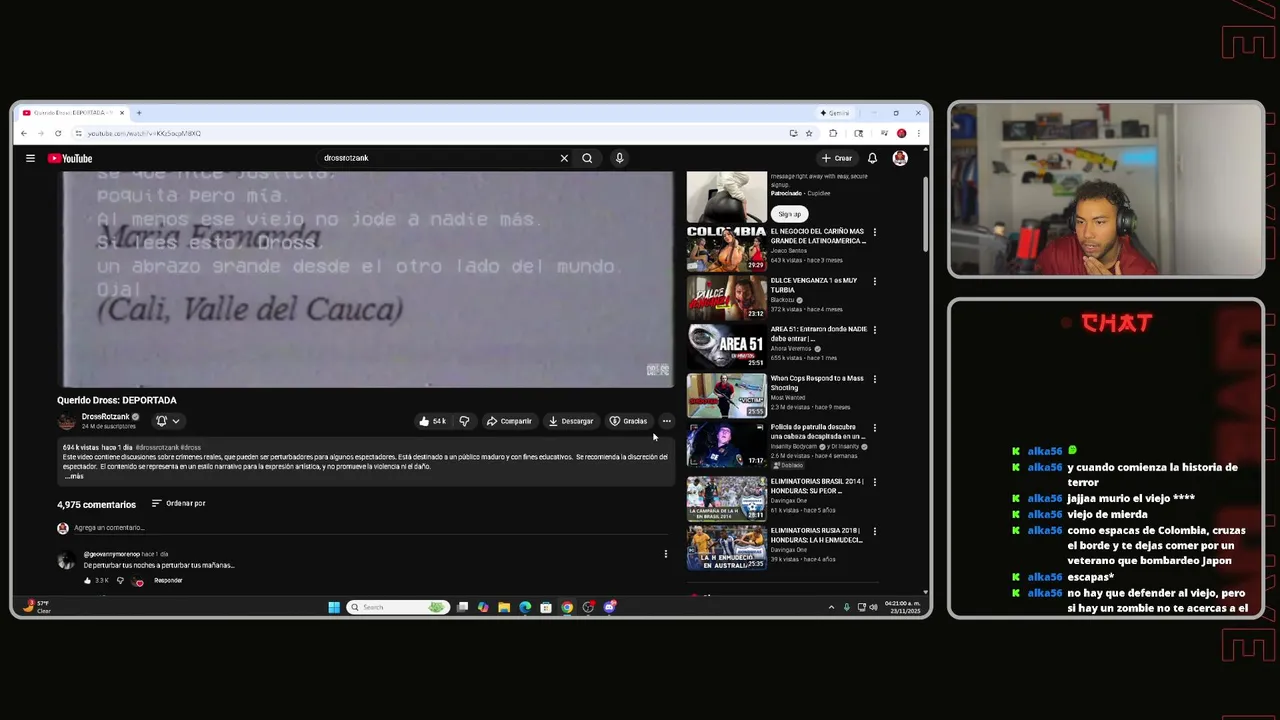The width and height of the screenshot is (1280, 720).
Task: Click the Gracias super thanks button
Action: (x=629, y=421)
